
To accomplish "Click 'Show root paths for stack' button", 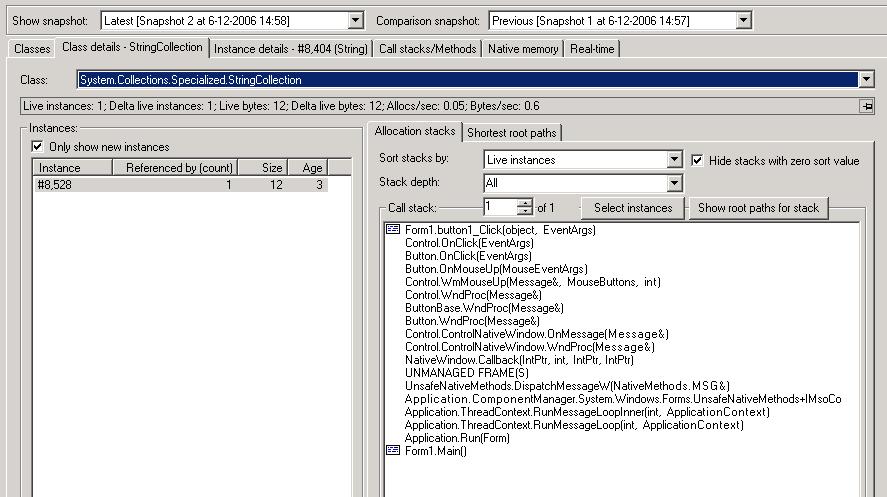I will tap(757, 208).
